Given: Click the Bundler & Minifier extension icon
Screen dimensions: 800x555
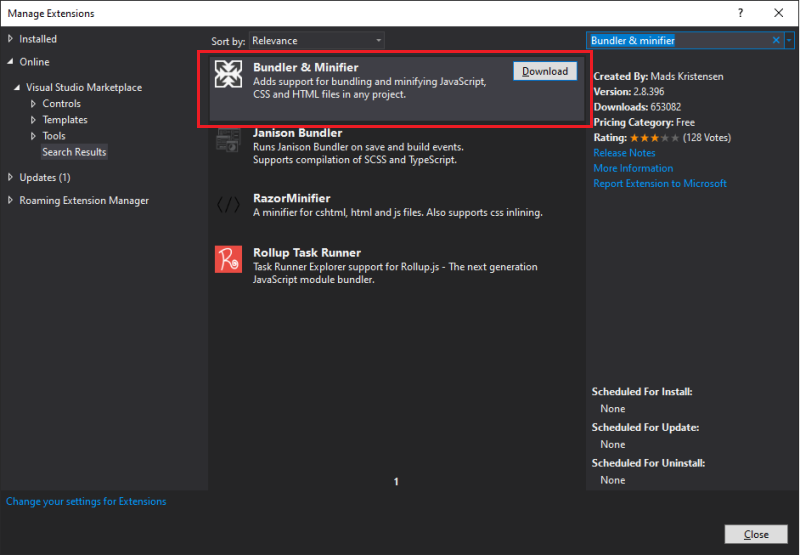Looking at the screenshot, I should tap(228, 74).
